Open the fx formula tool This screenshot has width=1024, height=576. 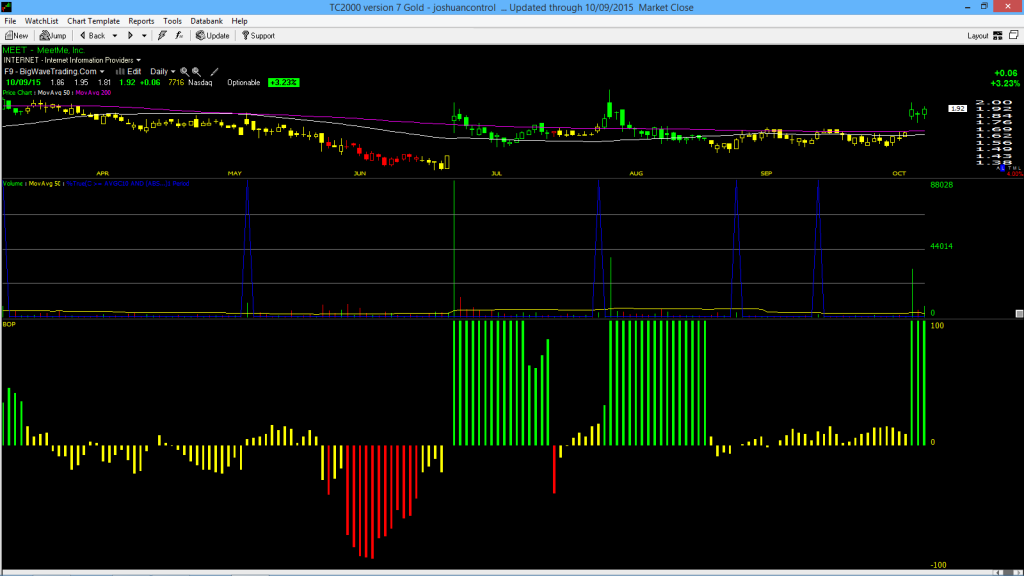pyautogui.click(x=179, y=36)
